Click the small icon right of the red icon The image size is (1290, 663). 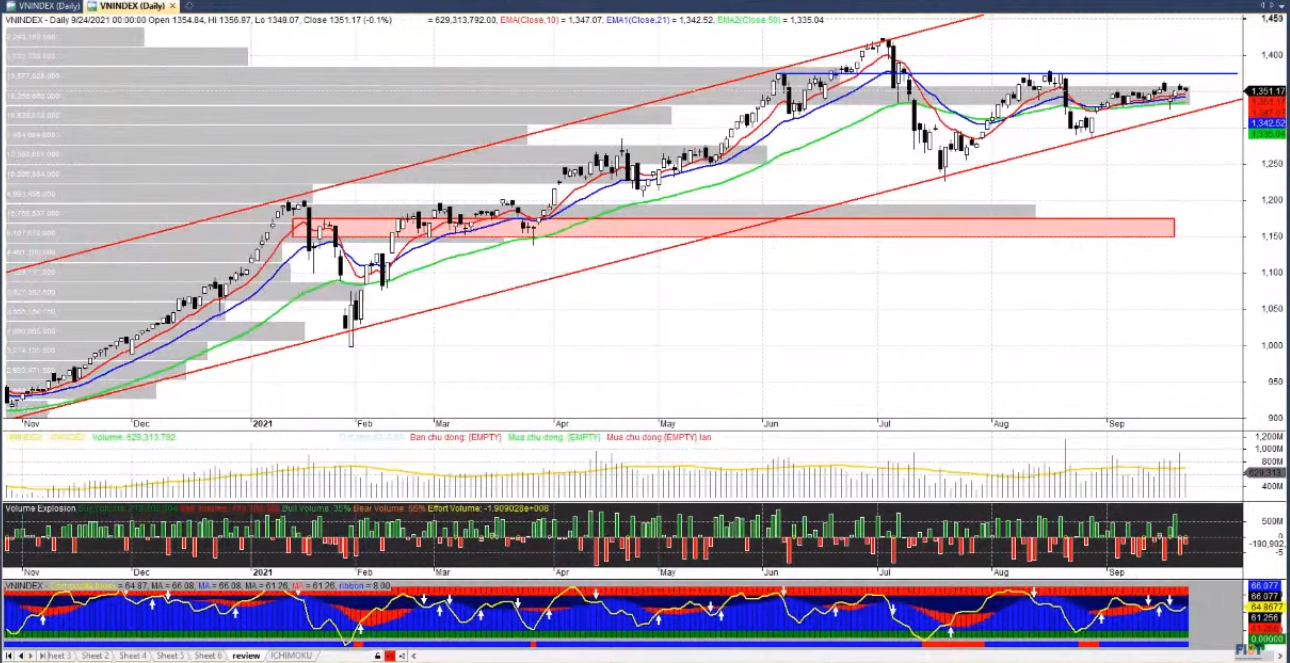pos(401,656)
